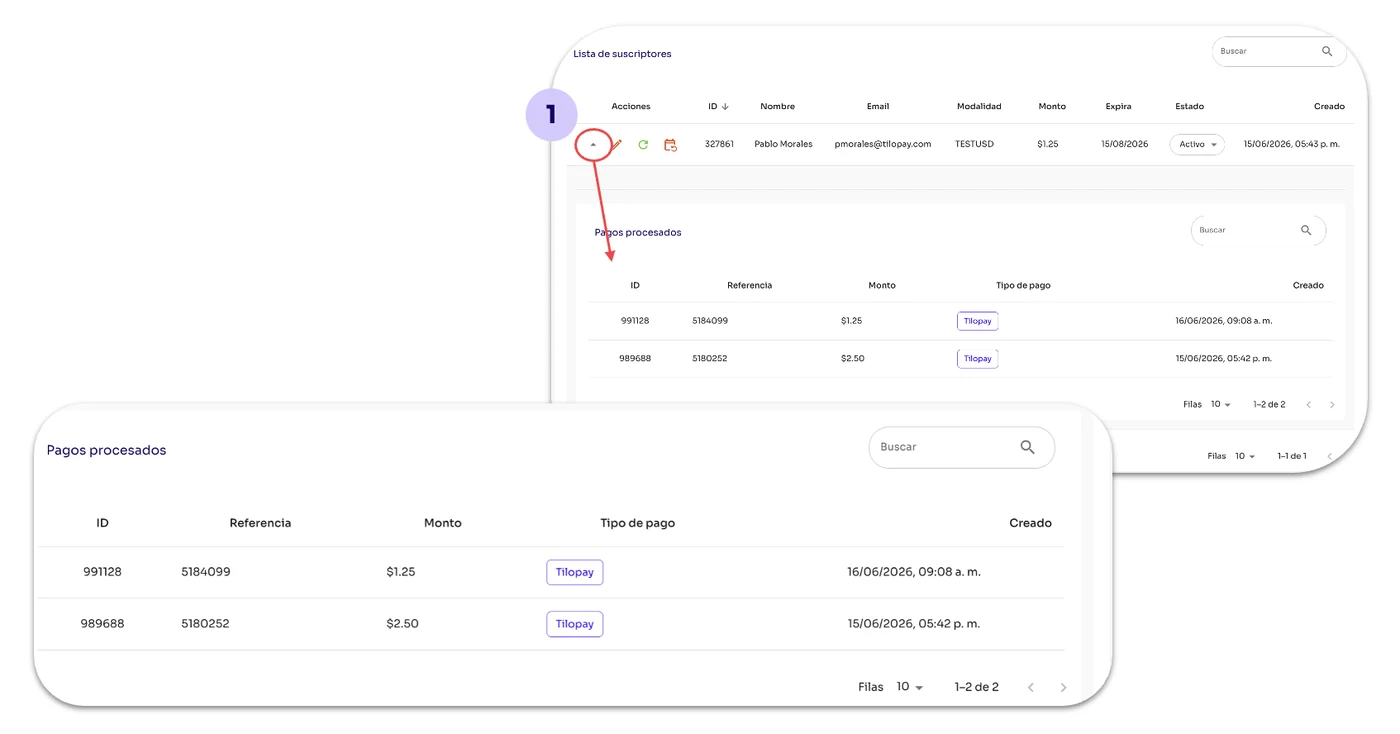
Task: Click the Creado header in the enlarged payments panel
Action: 1030,523
